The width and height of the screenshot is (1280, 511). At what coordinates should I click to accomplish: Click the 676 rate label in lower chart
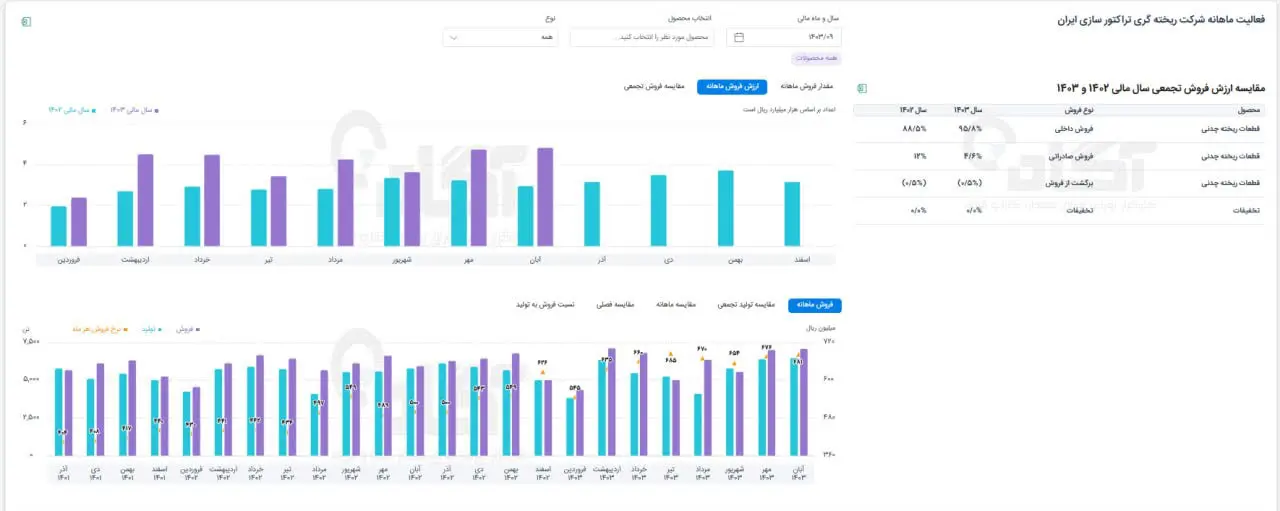(766, 347)
